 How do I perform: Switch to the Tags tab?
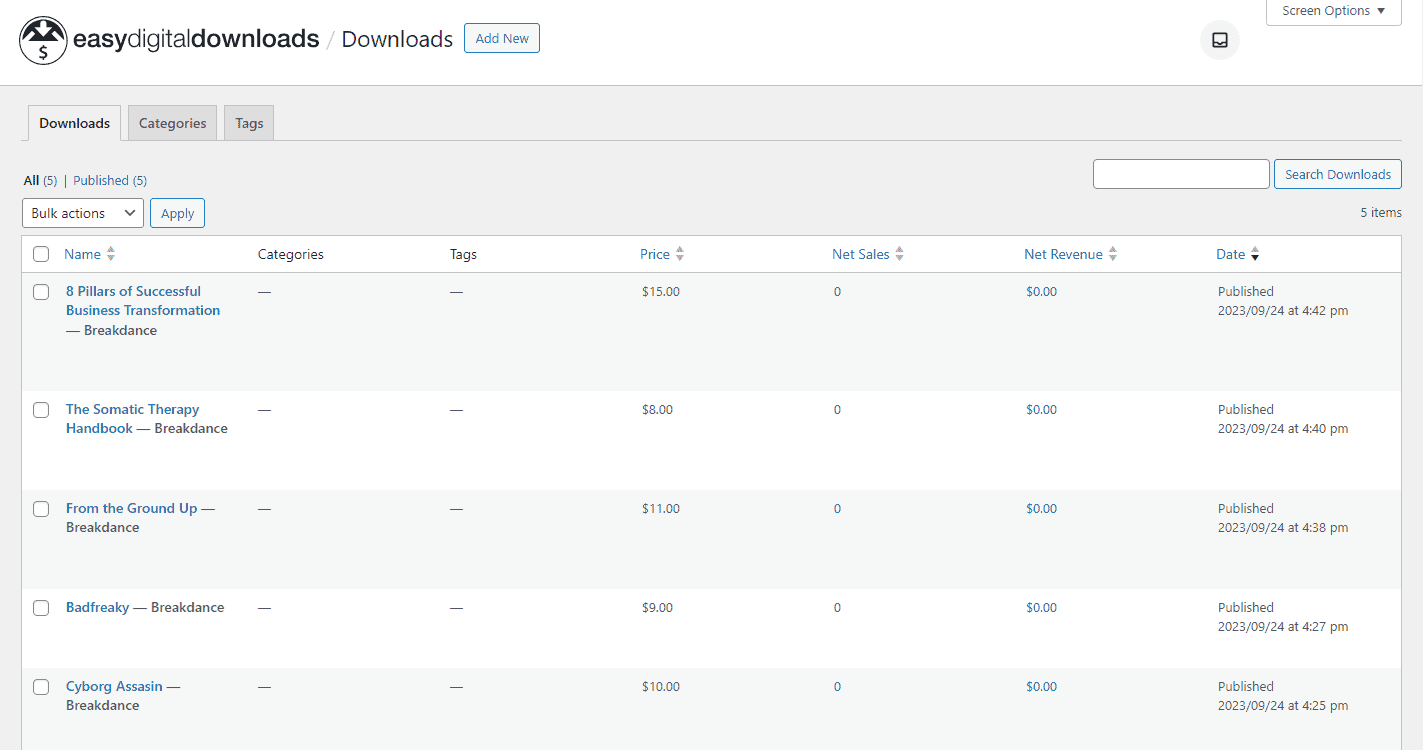pyautogui.click(x=249, y=123)
